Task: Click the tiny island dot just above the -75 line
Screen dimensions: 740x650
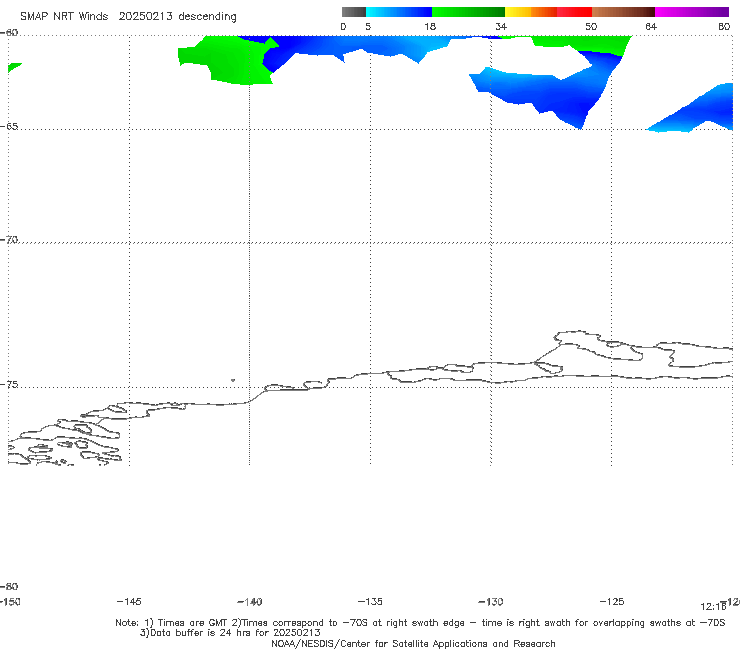Action: (x=233, y=380)
